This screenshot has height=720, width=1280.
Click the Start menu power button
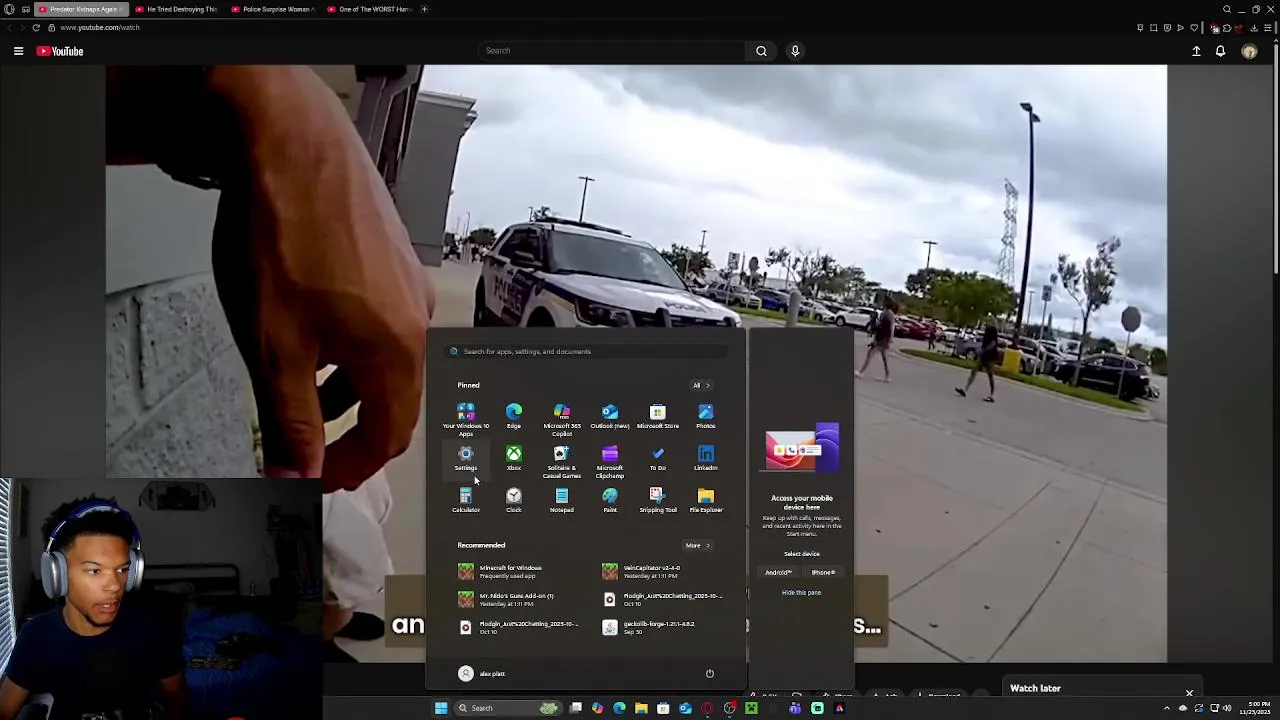click(x=710, y=673)
